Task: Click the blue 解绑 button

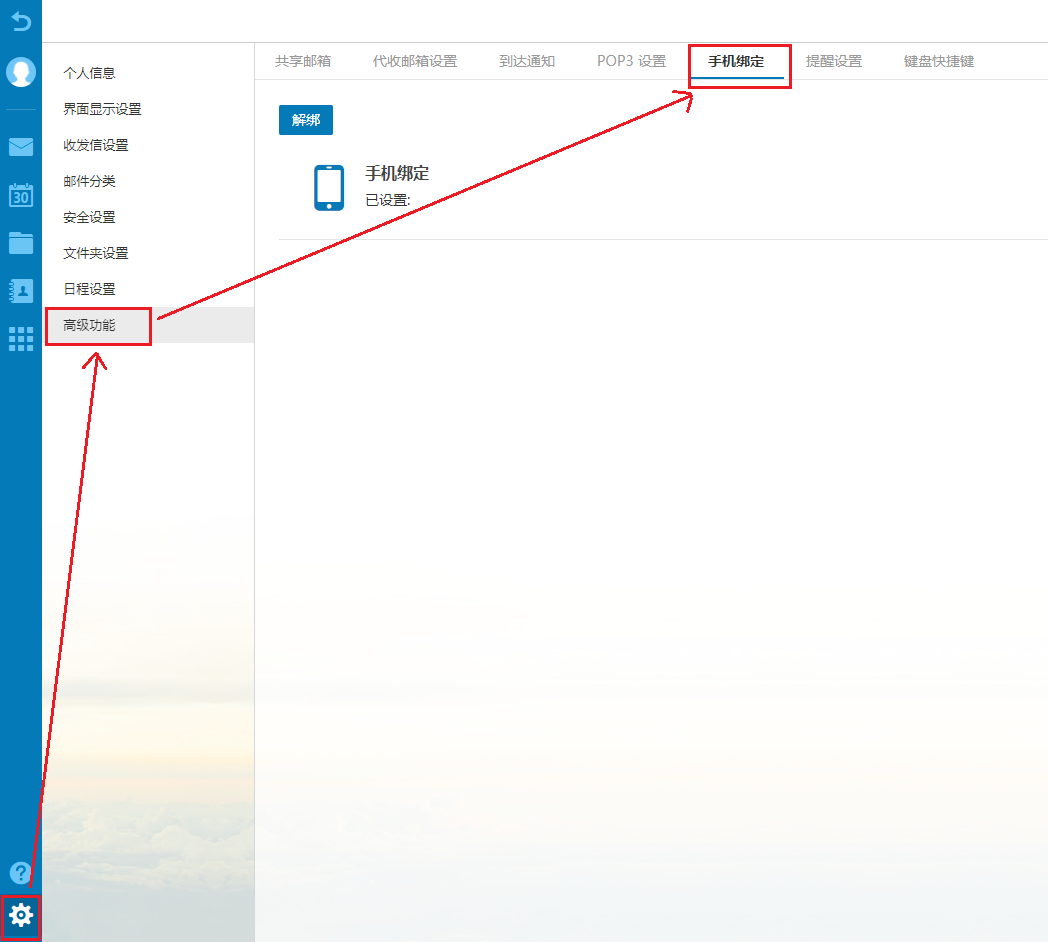Action: tap(306, 120)
